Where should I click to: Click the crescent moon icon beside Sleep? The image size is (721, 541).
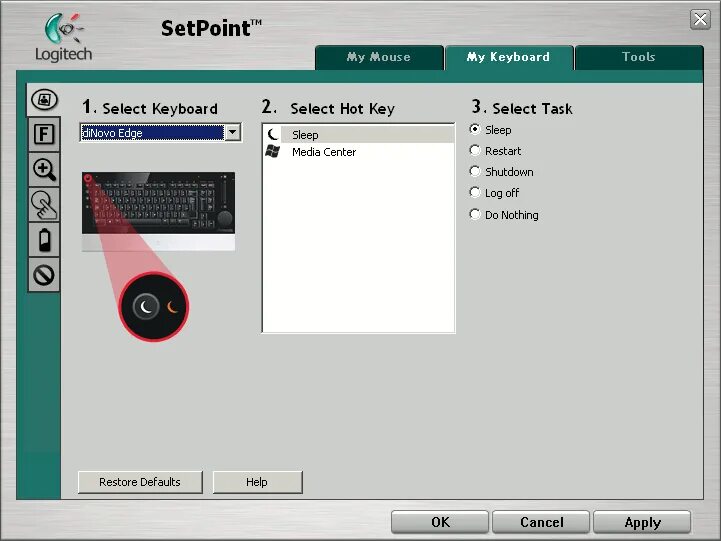coord(273,134)
